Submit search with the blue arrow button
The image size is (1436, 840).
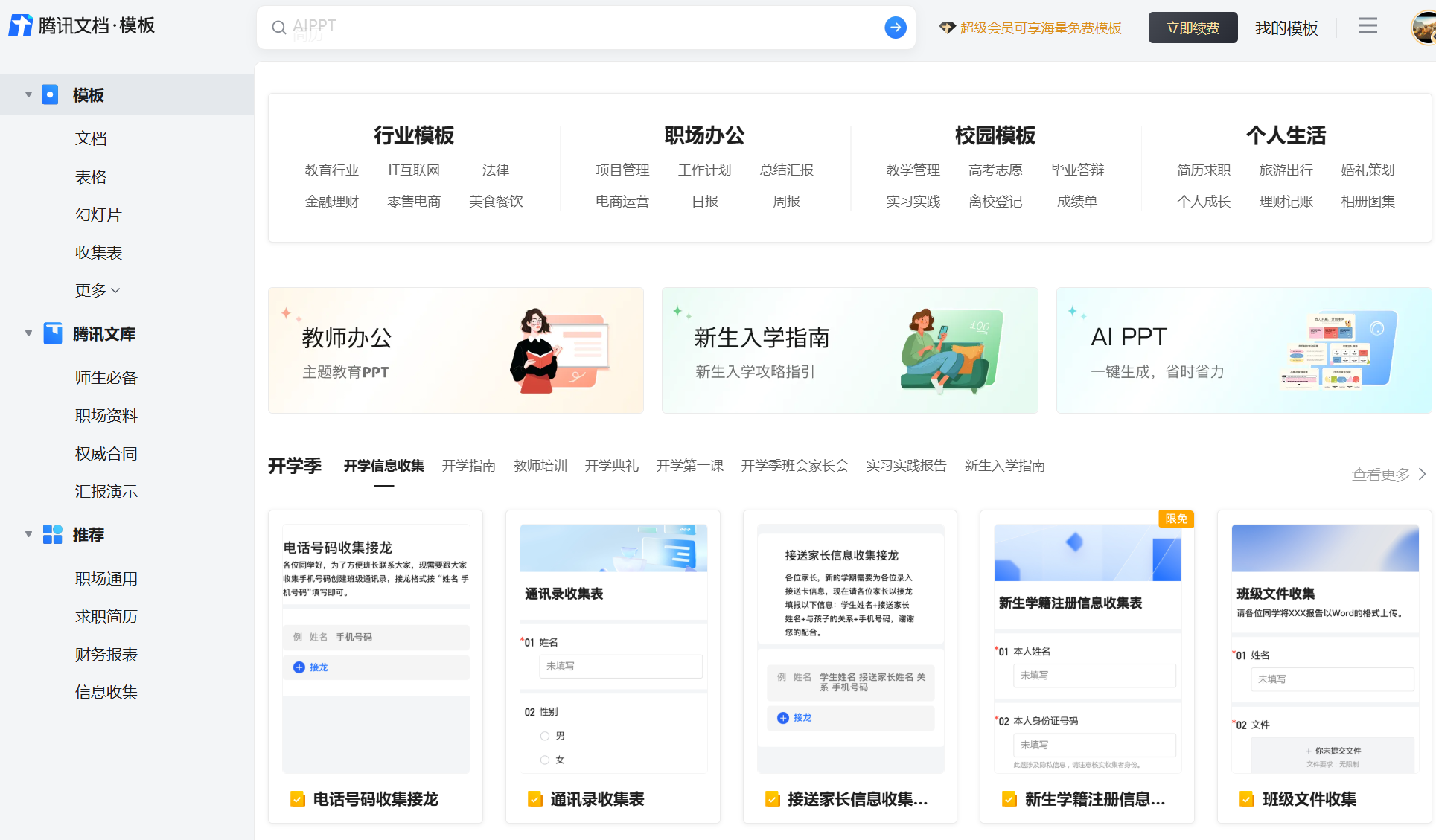coord(896,28)
